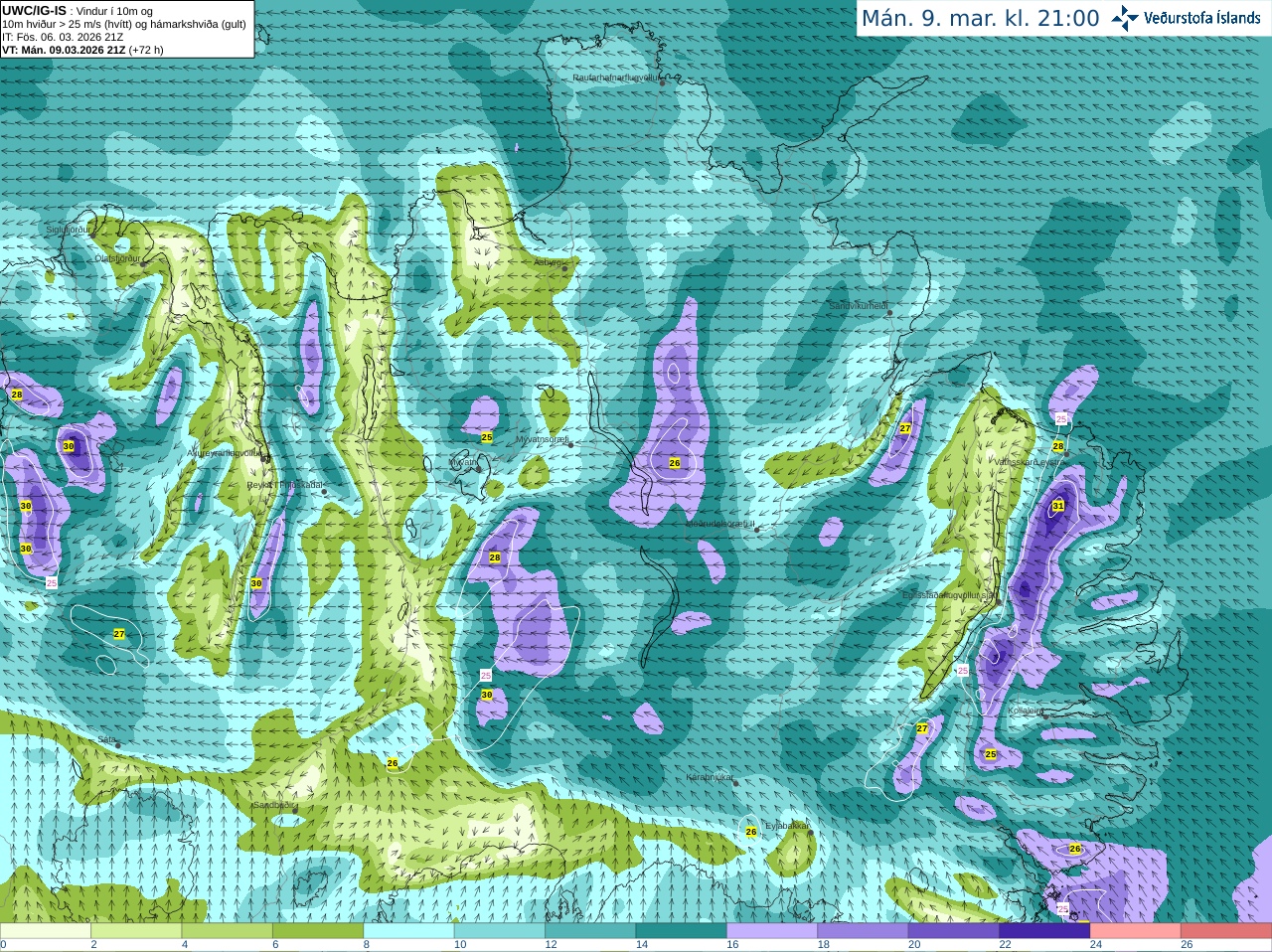This screenshot has height=952, width=1272.
Task: Pick the legend swatch above 26 m/s
Action: [x=1226, y=931]
